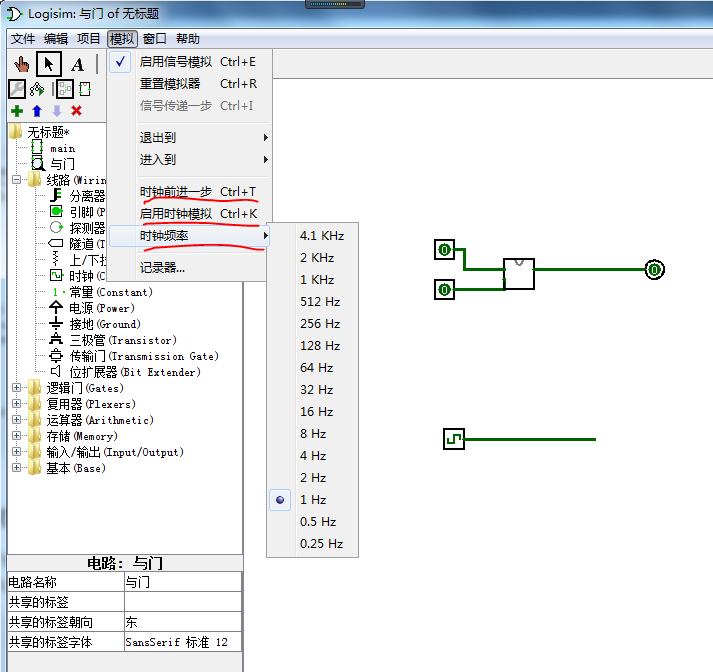
Task: Select the 分离器 splitter component
Action: pos(77,196)
